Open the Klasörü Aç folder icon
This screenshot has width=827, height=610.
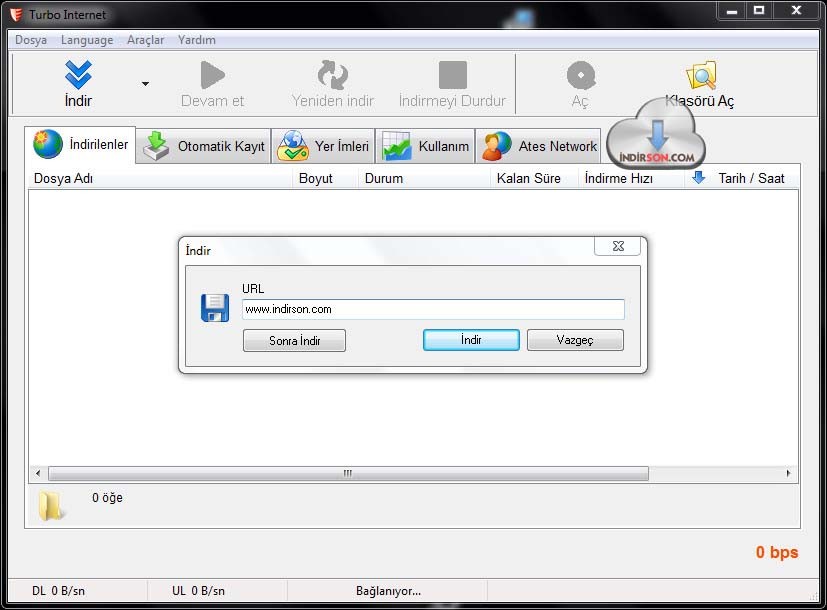pos(701,75)
